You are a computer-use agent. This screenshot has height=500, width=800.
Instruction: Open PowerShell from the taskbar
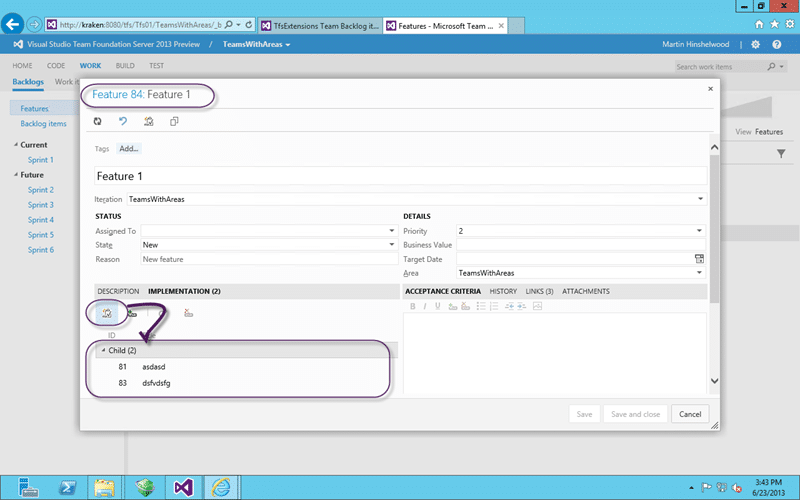(x=67, y=488)
